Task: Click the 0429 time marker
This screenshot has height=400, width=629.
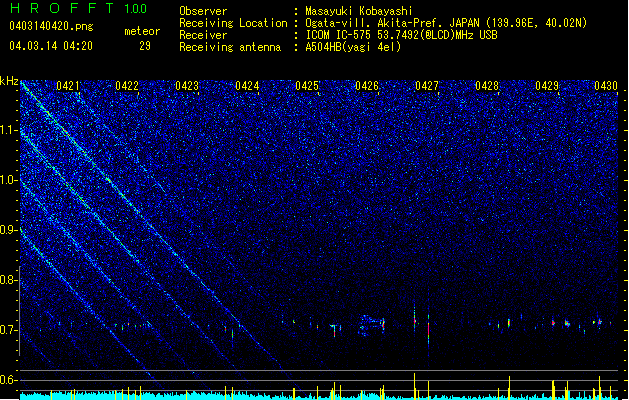Action: pos(547,86)
